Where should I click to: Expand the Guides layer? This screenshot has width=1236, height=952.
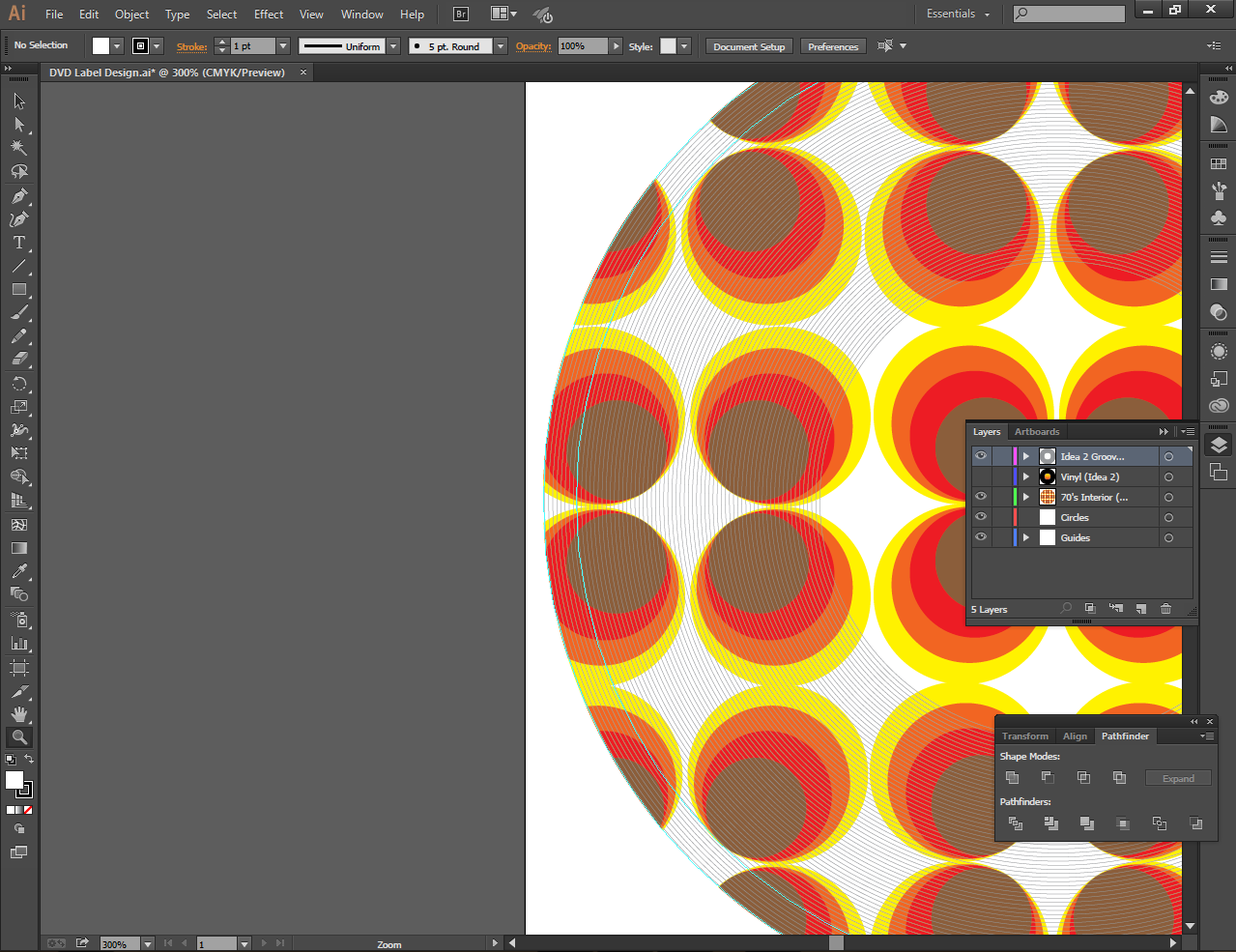[1026, 537]
